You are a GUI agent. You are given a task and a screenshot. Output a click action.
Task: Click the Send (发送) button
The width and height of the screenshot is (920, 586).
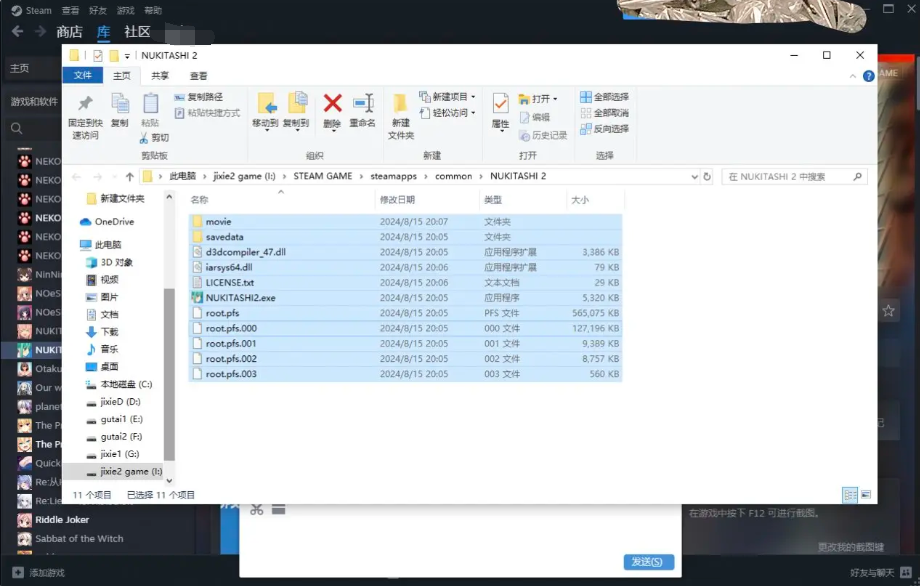click(647, 562)
